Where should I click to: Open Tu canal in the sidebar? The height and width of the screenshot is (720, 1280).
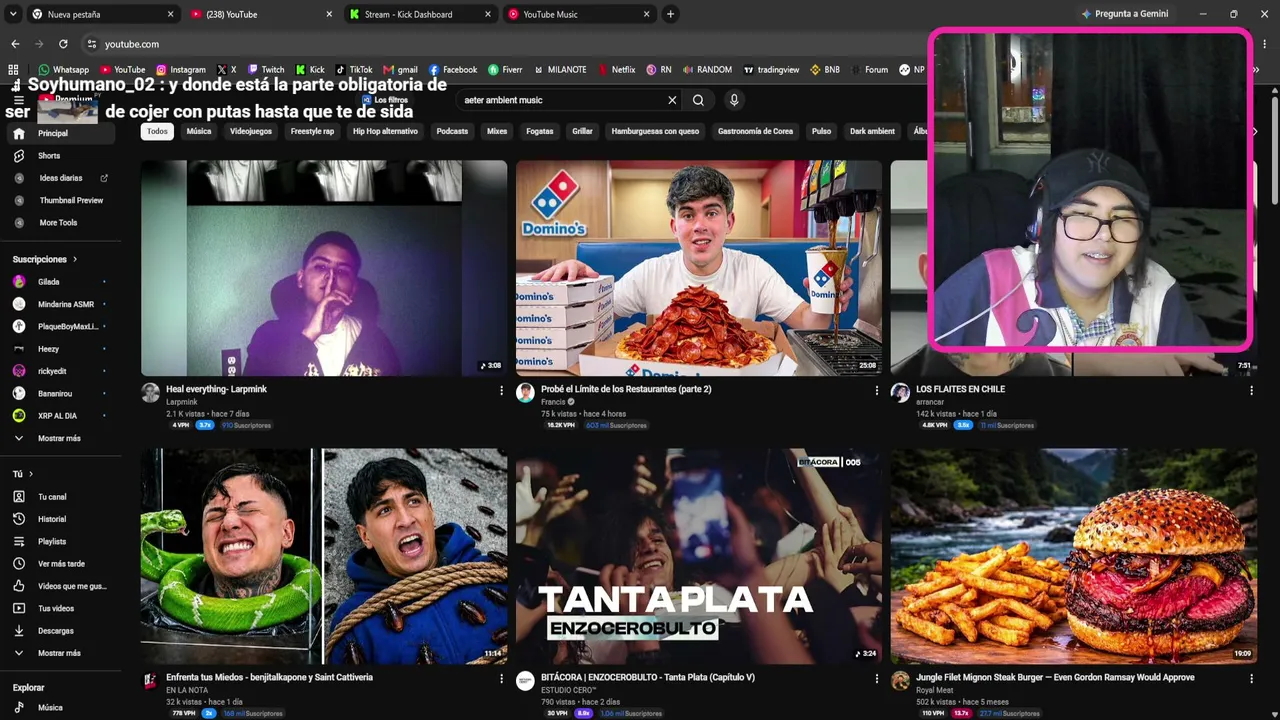point(52,497)
